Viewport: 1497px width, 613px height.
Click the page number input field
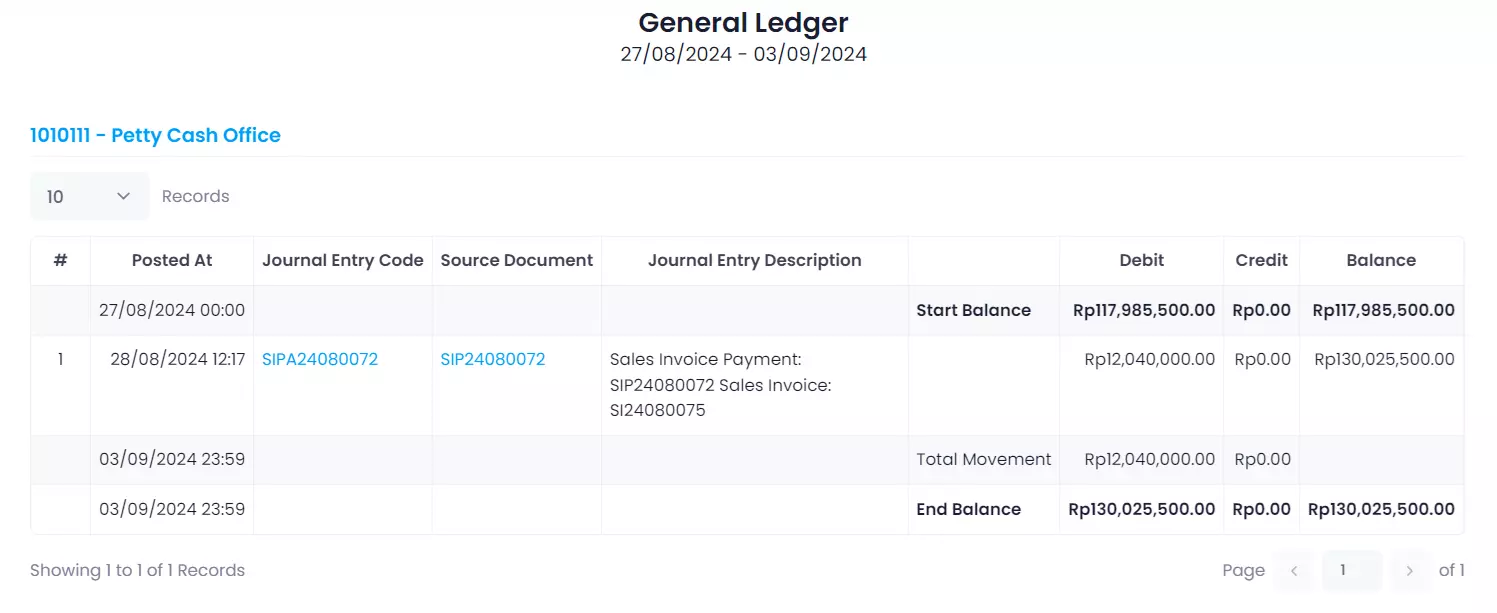pos(1351,571)
